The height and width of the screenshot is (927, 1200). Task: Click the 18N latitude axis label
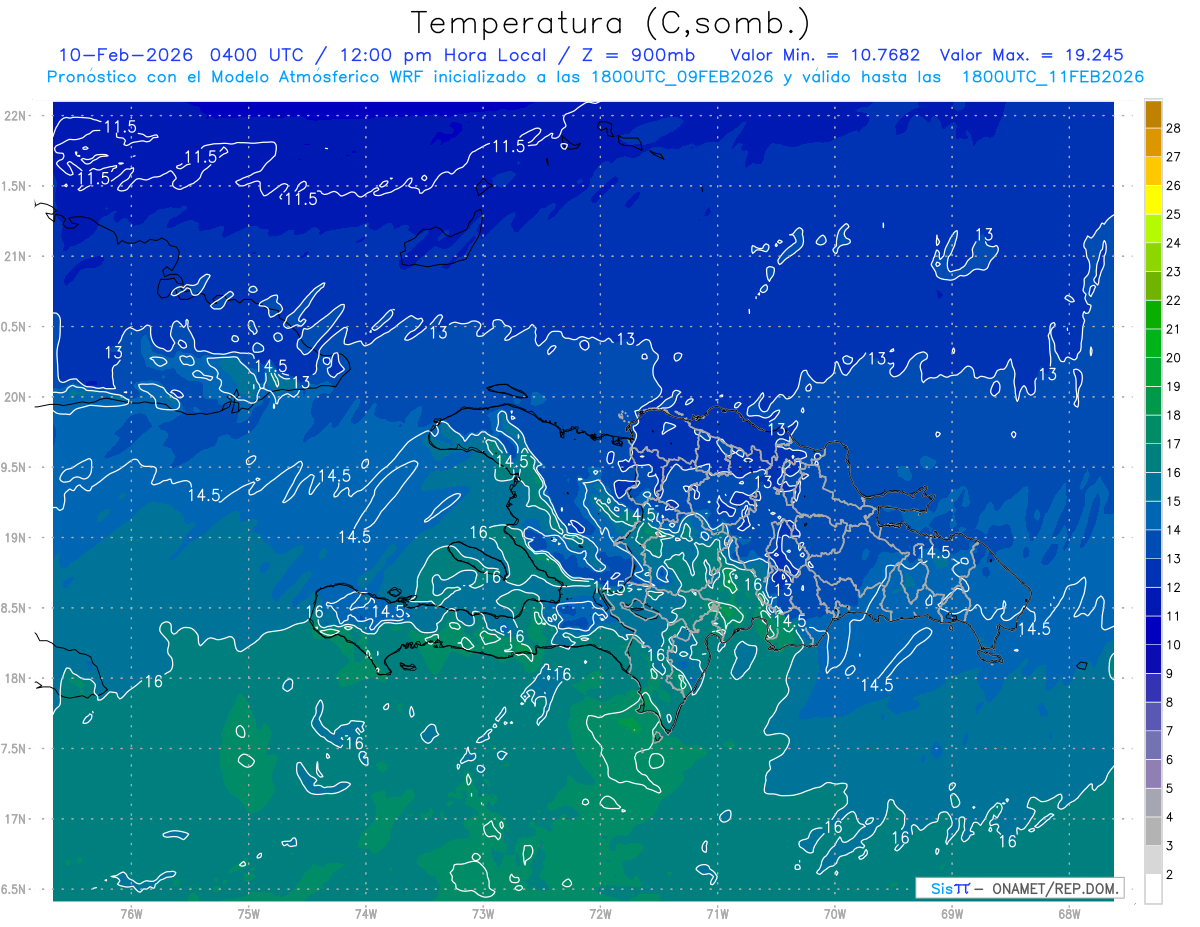[15, 679]
